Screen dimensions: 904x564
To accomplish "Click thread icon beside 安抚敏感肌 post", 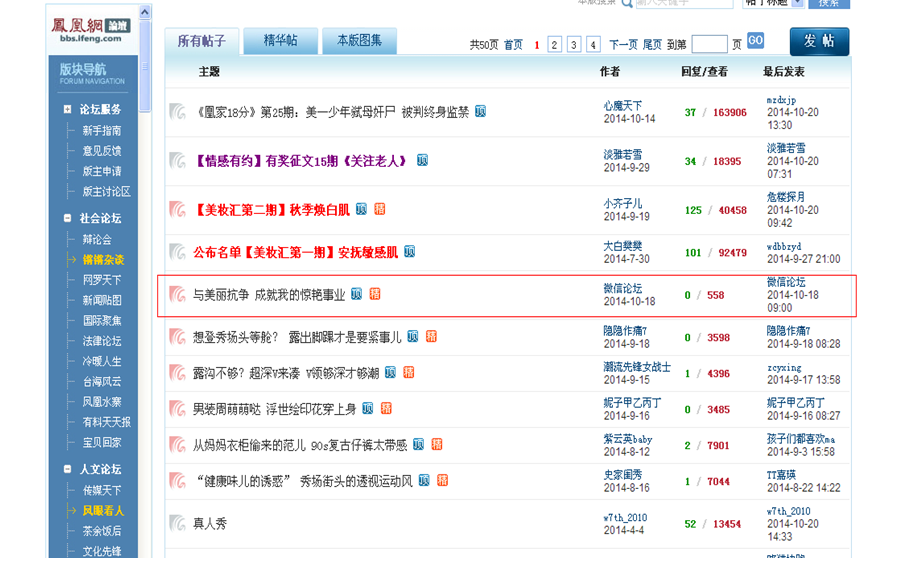I will tap(177, 252).
